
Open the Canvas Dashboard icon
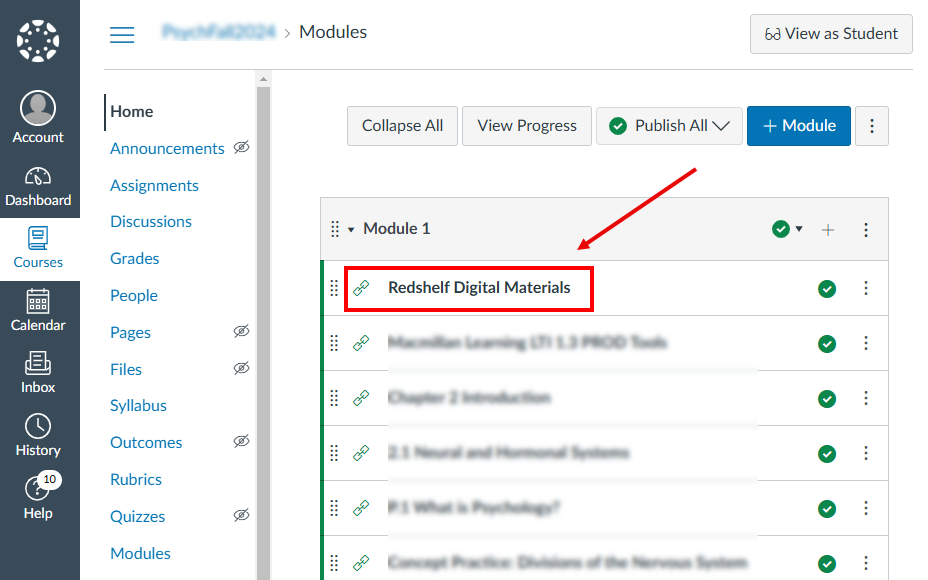(38, 179)
